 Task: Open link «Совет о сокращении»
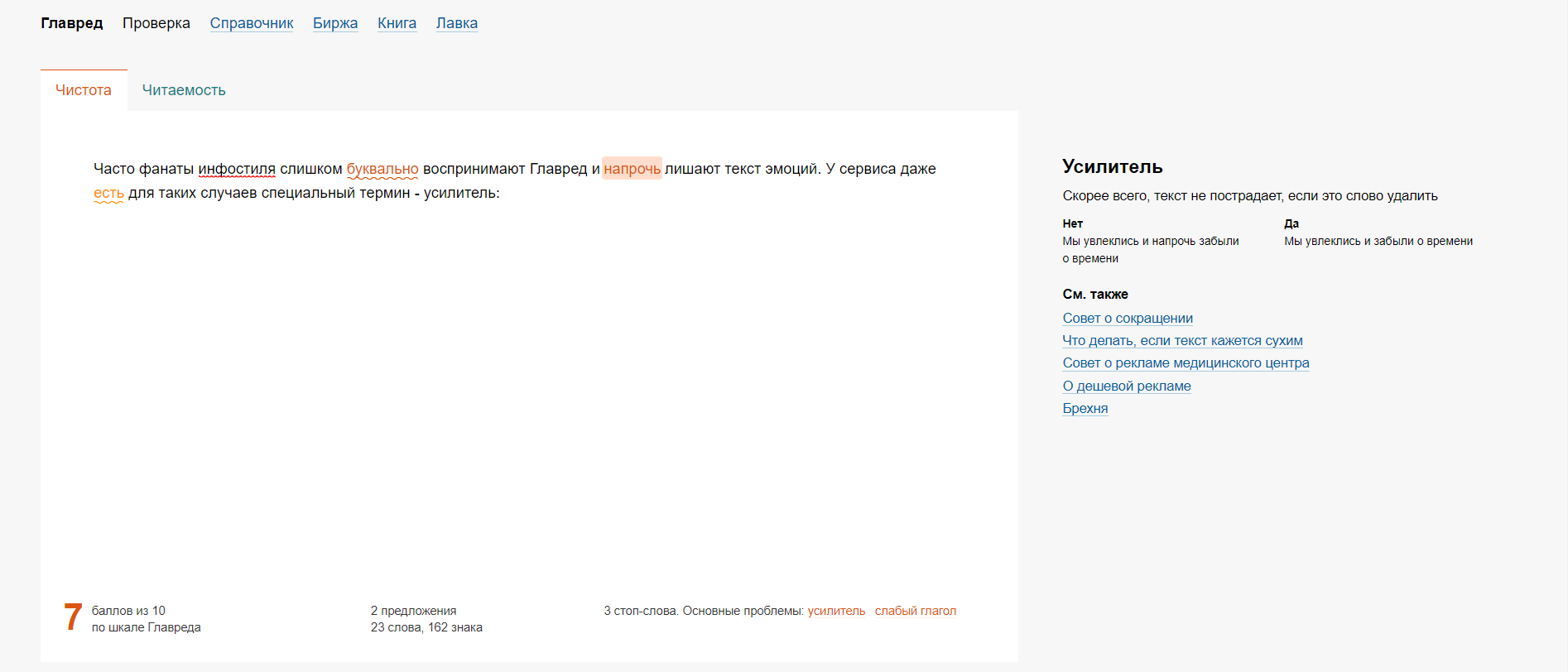coord(1128,318)
